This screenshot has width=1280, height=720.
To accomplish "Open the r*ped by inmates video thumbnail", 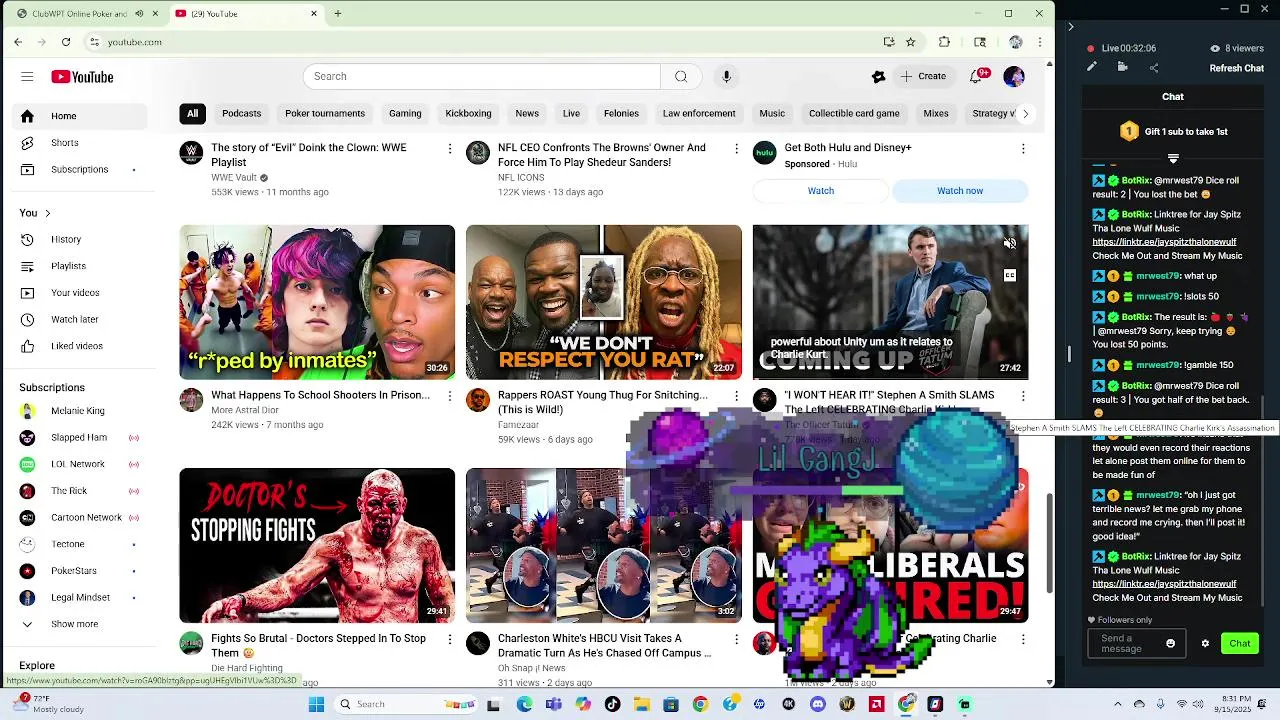I will click(x=317, y=302).
